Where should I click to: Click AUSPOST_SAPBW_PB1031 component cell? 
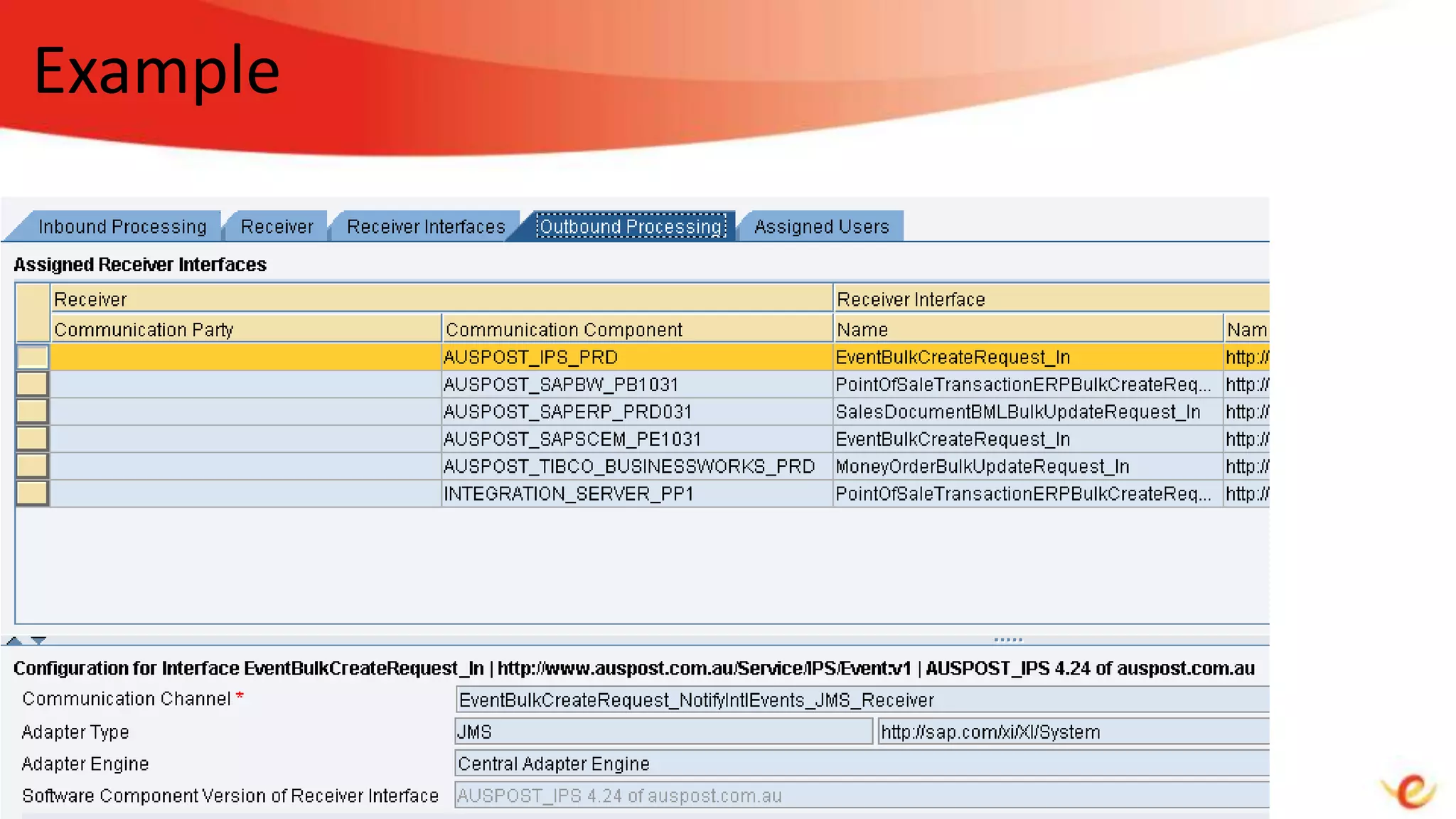pos(637,384)
